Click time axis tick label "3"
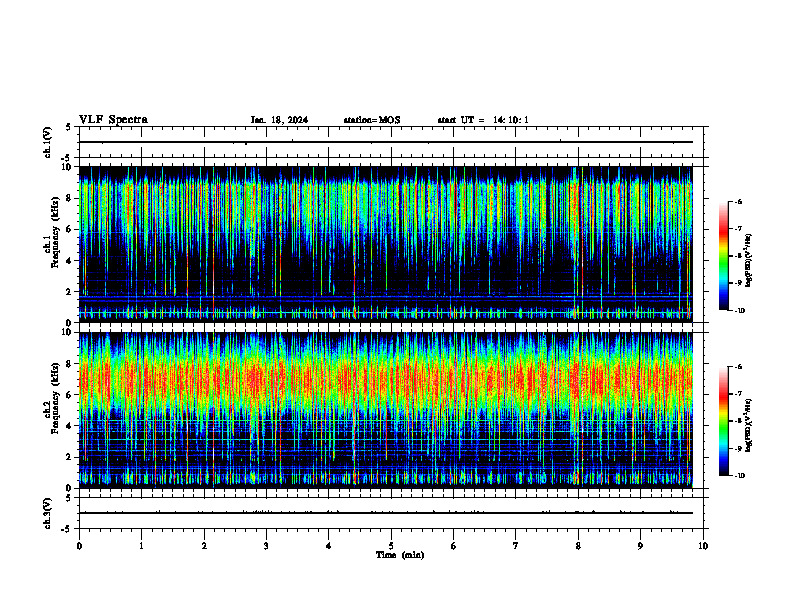Image resolution: width=792 pixels, height=612 pixels. coord(266,546)
